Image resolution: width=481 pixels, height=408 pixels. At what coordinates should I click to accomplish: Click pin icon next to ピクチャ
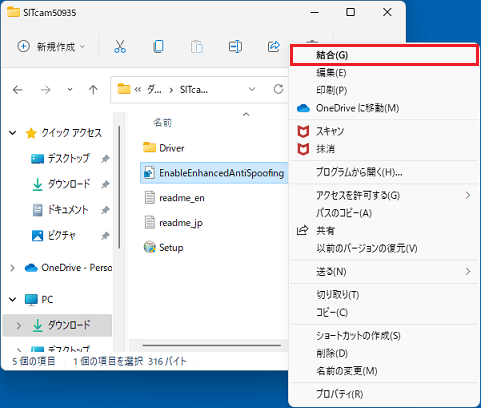pyautogui.click(x=105, y=236)
